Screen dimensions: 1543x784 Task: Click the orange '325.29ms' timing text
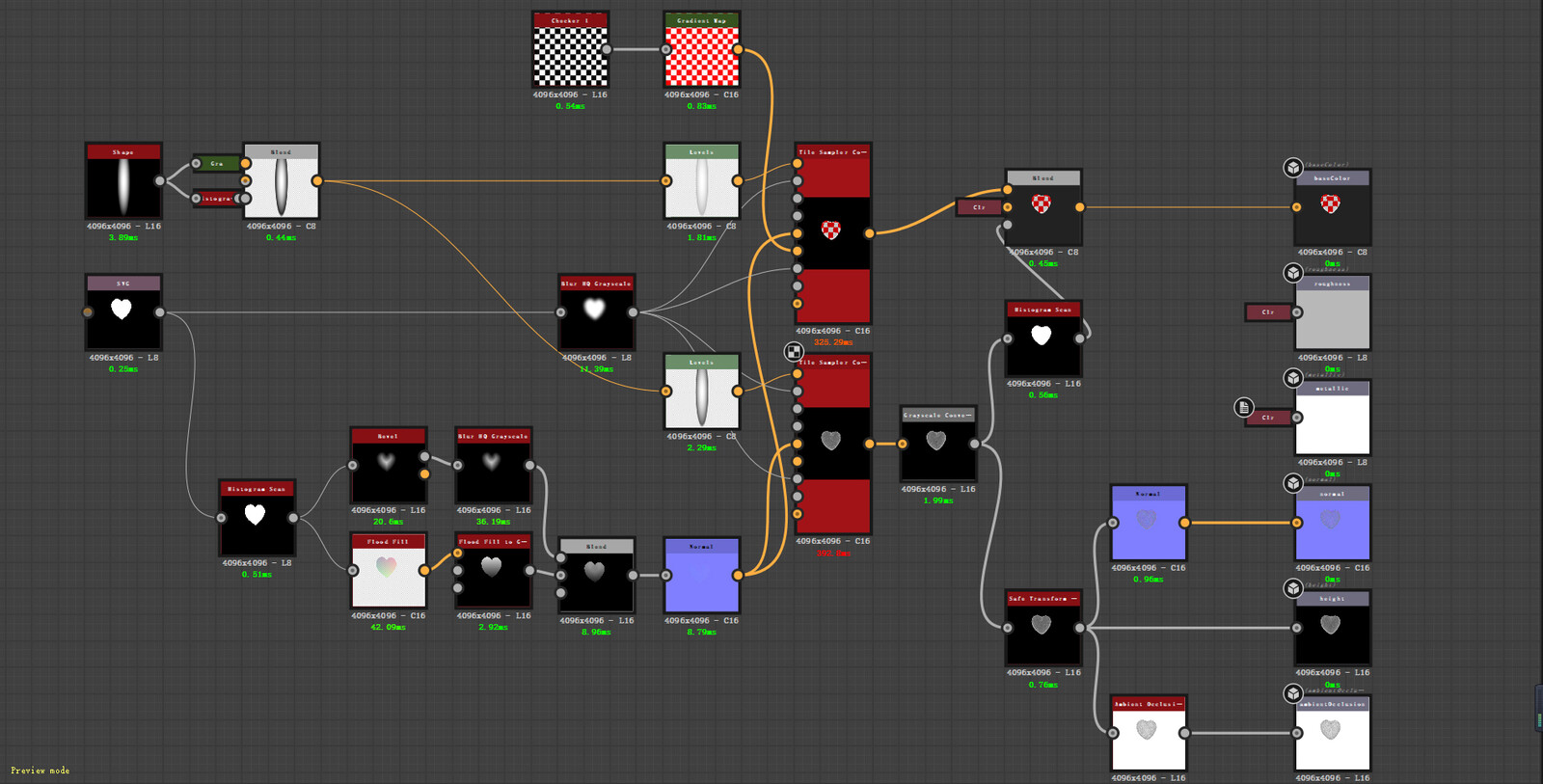[x=833, y=342]
